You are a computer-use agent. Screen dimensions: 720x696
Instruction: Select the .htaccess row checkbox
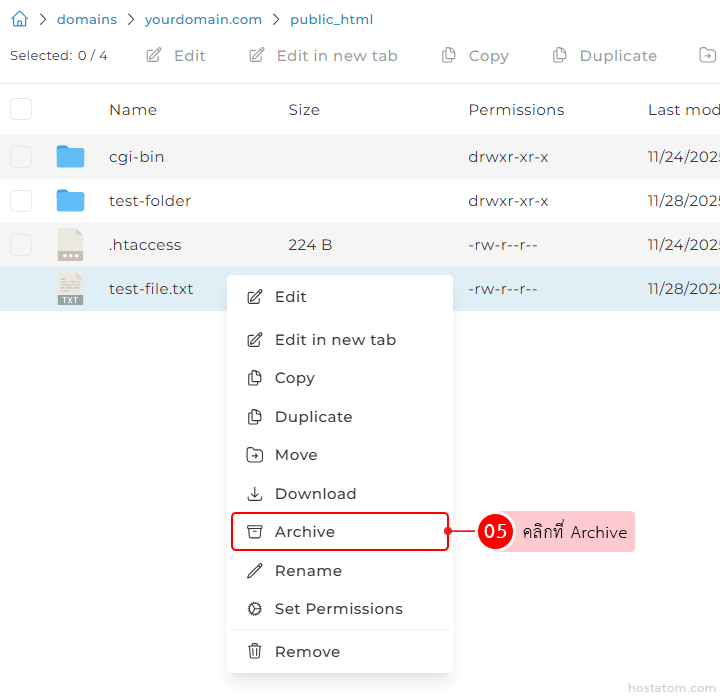pyautogui.click(x=21, y=245)
